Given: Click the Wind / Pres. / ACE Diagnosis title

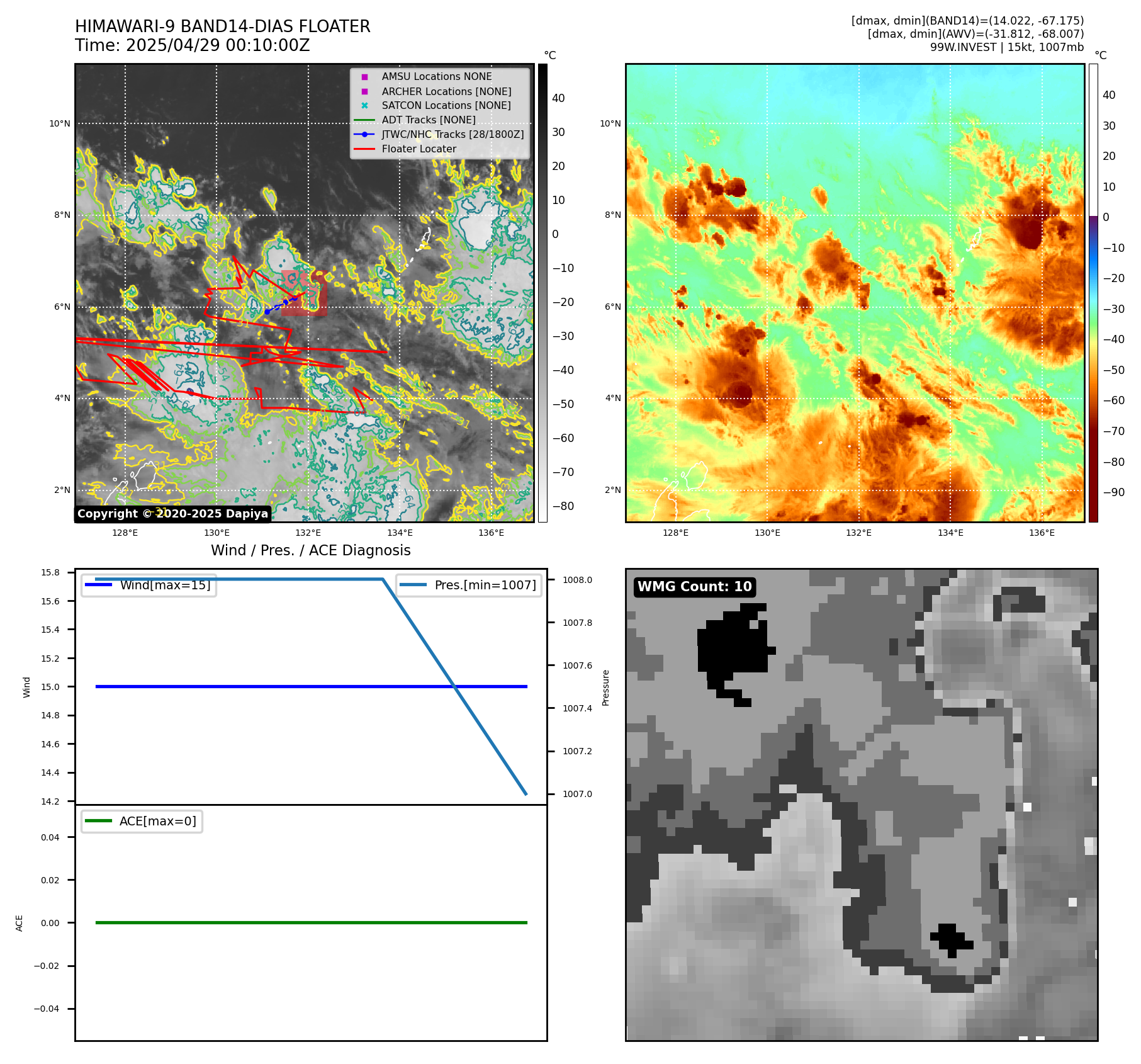Looking at the screenshot, I should 311,550.
